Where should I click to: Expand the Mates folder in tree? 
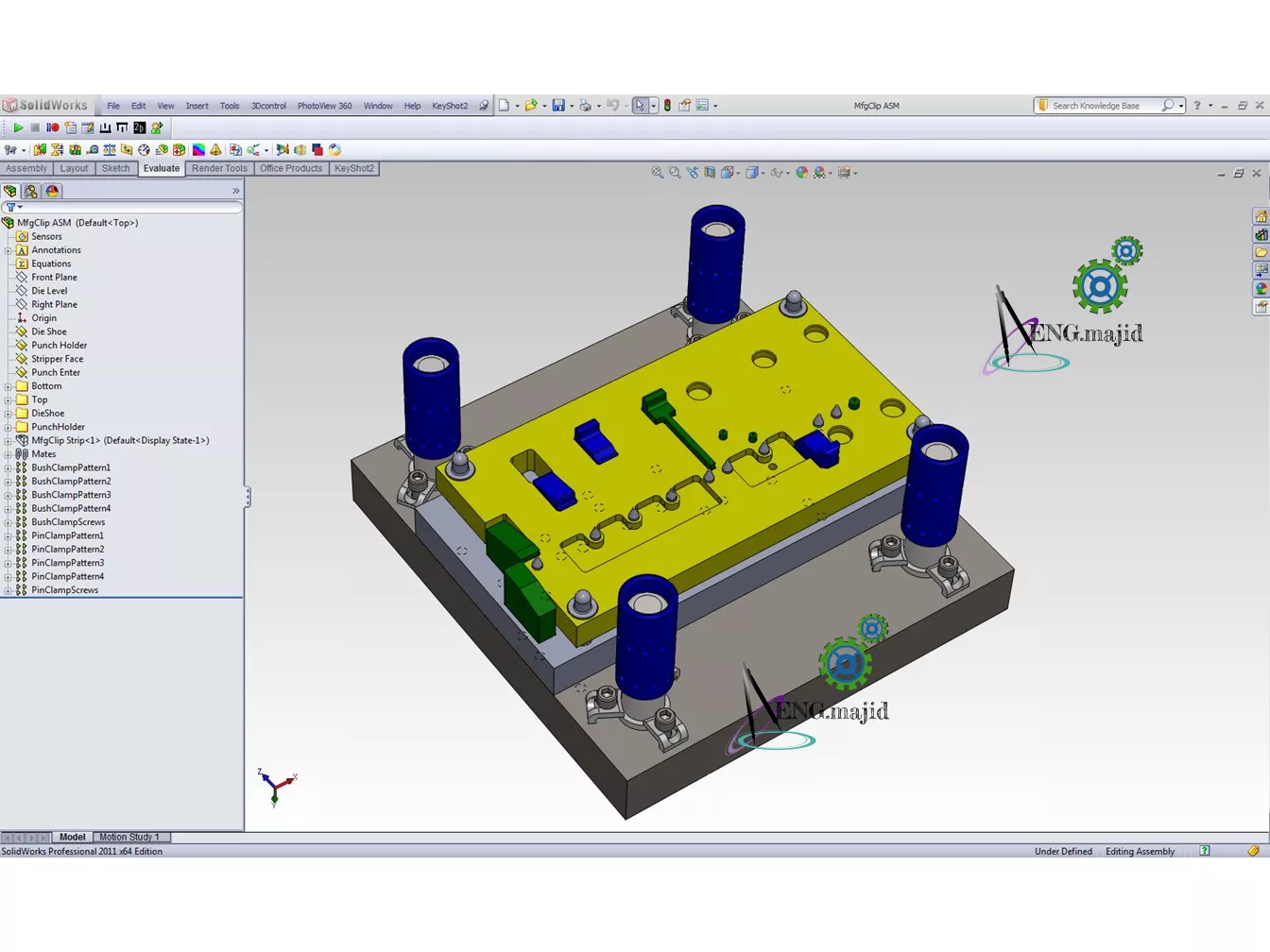[9, 454]
